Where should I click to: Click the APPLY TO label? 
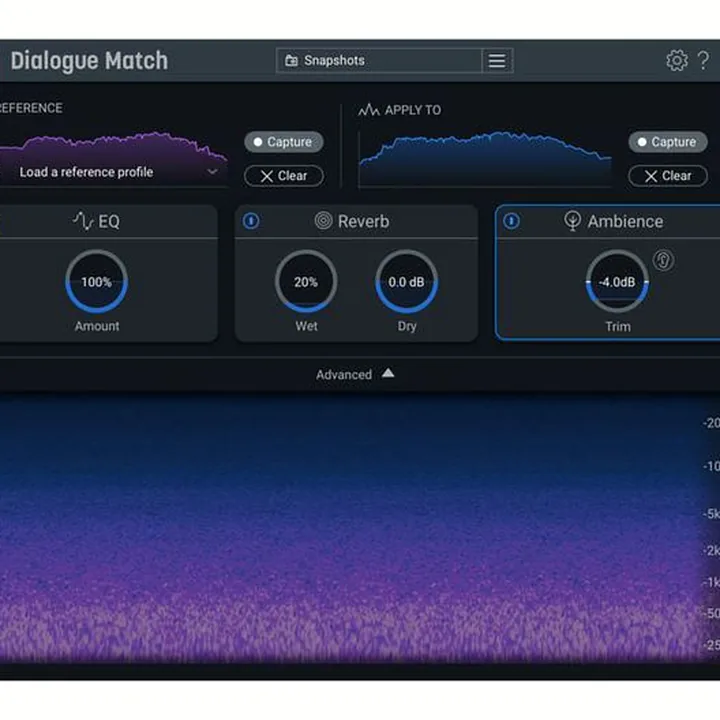[x=413, y=110]
